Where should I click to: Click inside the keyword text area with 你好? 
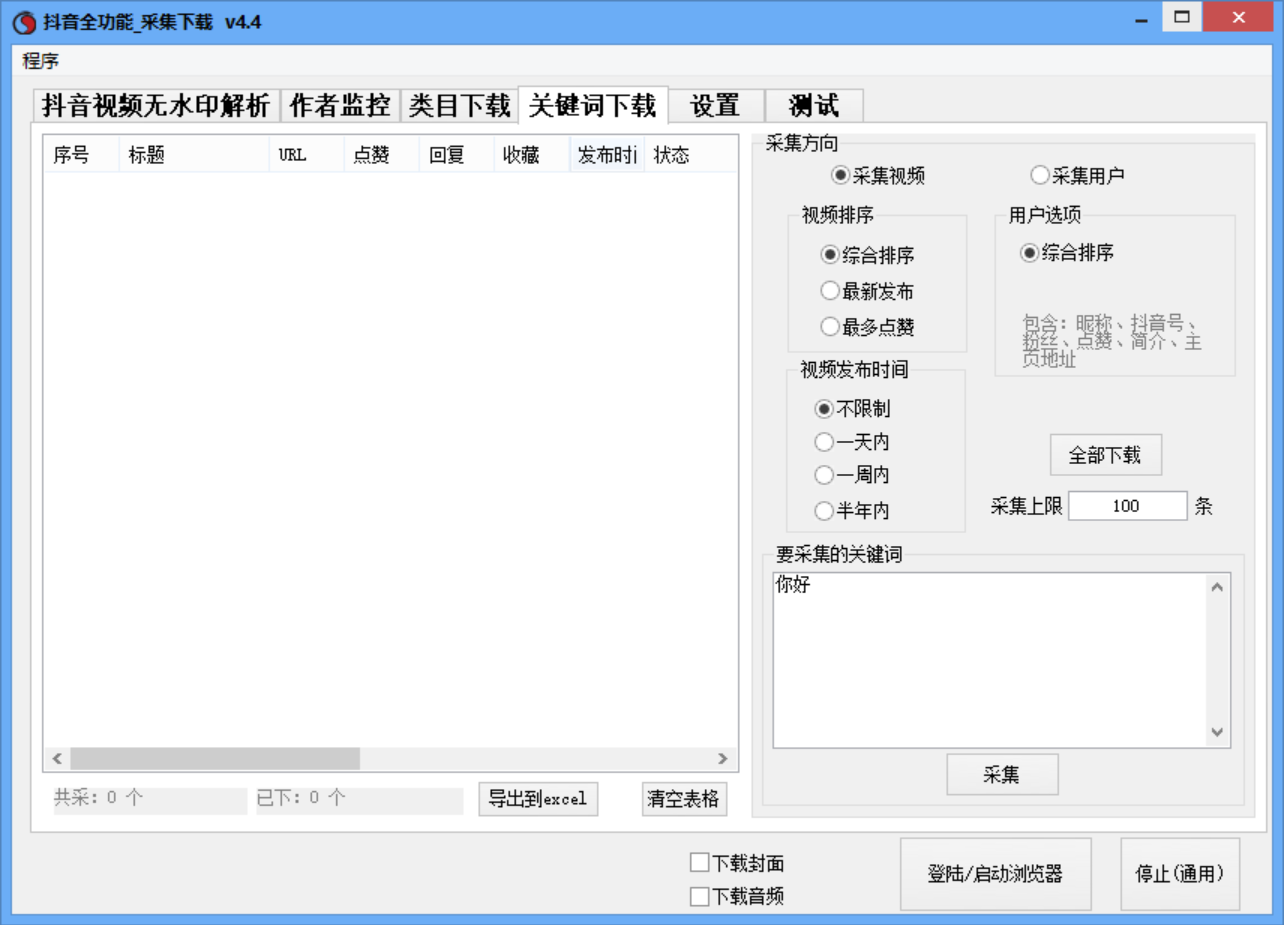point(990,660)
